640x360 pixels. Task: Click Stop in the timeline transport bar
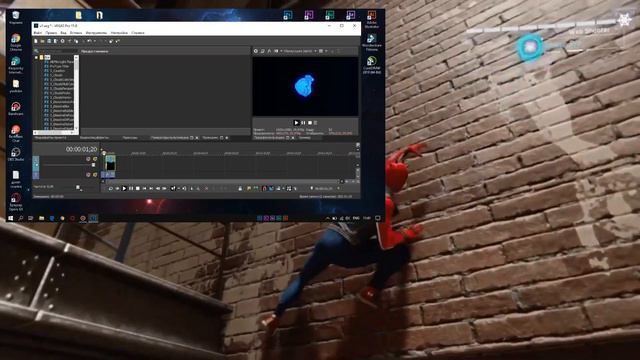tap(138, 188)
